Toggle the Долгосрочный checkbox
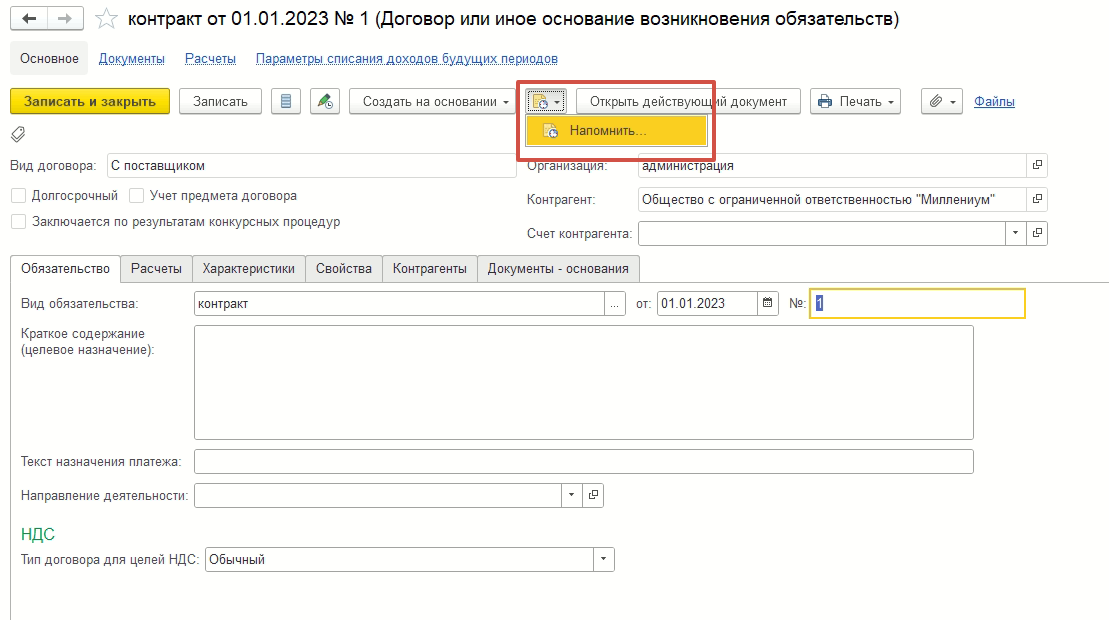The width and height of the screenshot is (1109, 620). click(x=19, y=196)
